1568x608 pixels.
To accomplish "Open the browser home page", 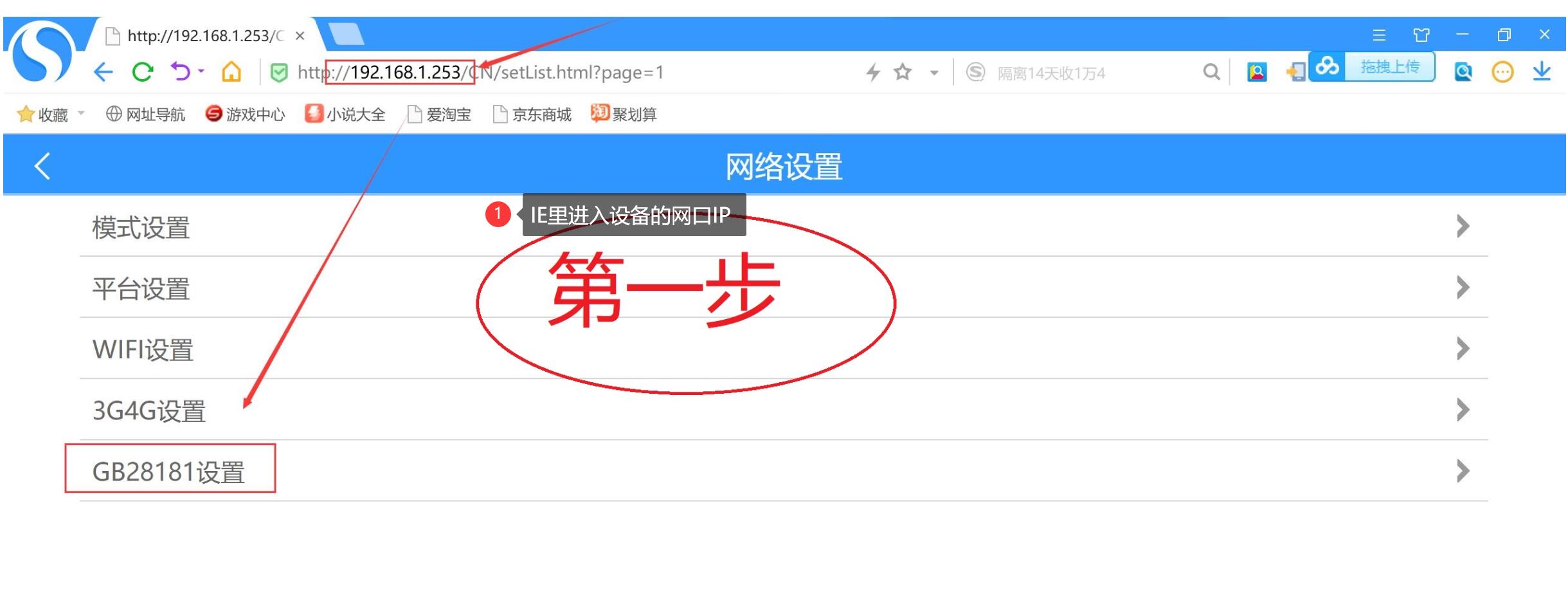I will click(233, 71).
